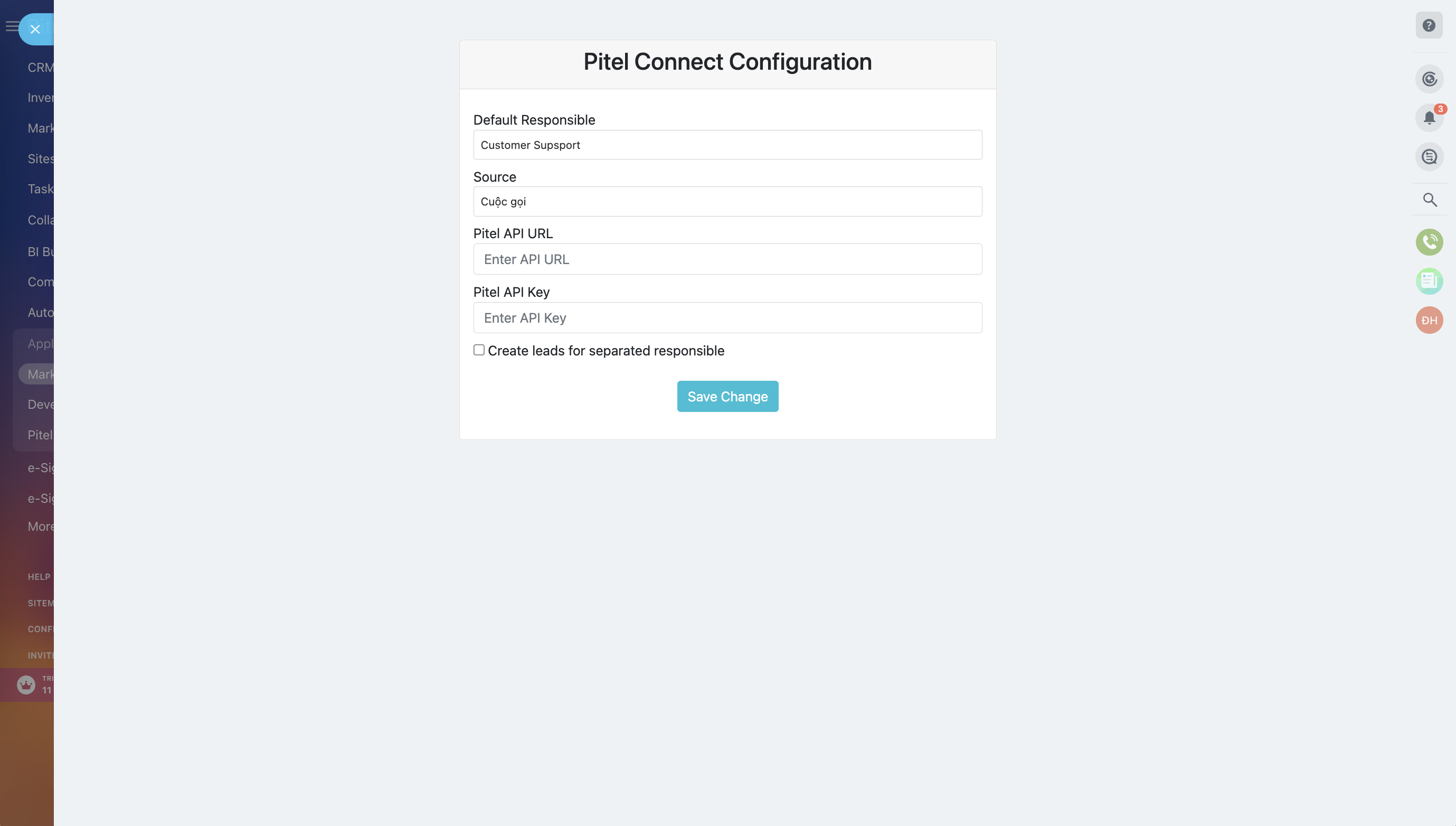1456x826 pixels.
Task: Toggle the hamburger menu icon
Action: [11, 26]
